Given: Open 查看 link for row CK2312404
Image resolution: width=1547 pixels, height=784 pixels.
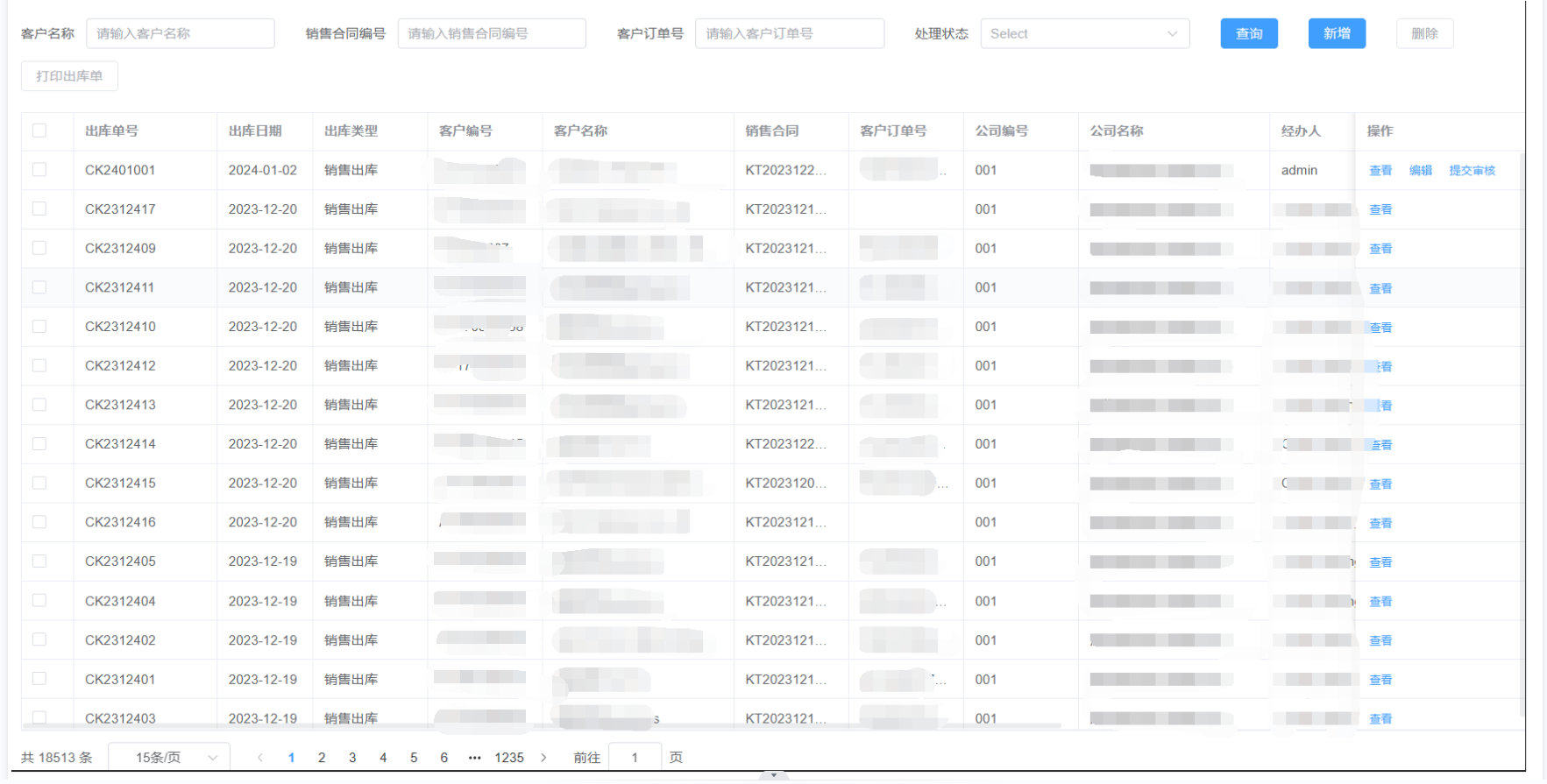Looking at the screenshot, I should click(x=1380, y=602).
